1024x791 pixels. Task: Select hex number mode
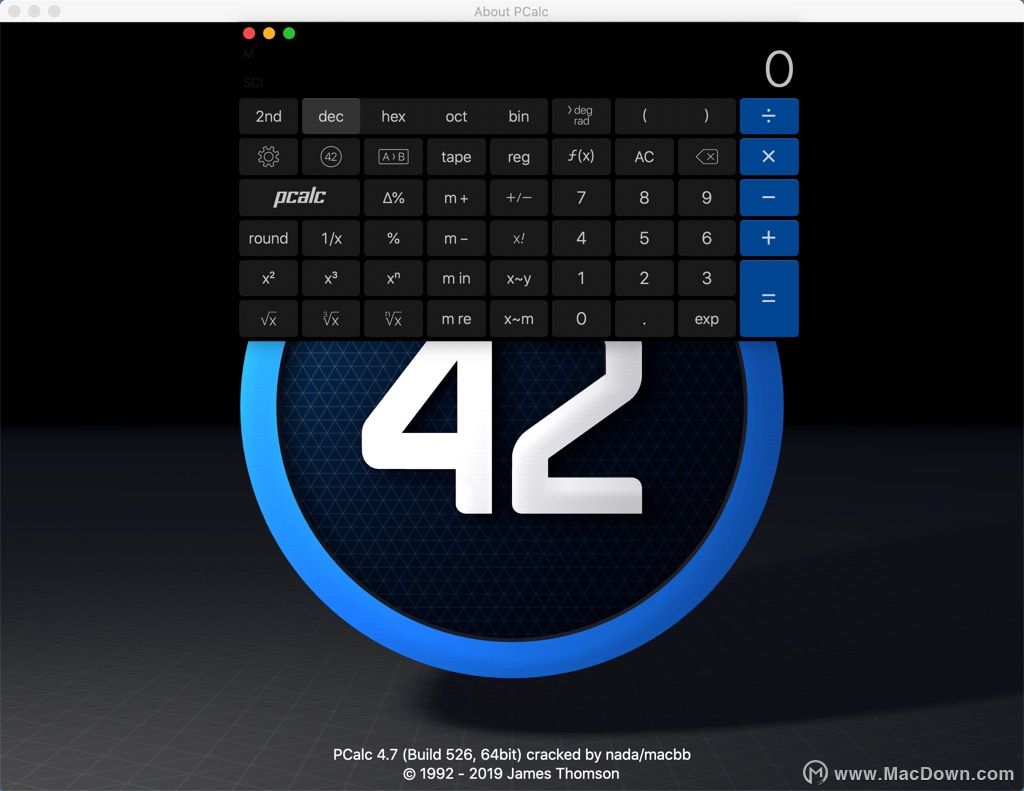tap(393, 116)
